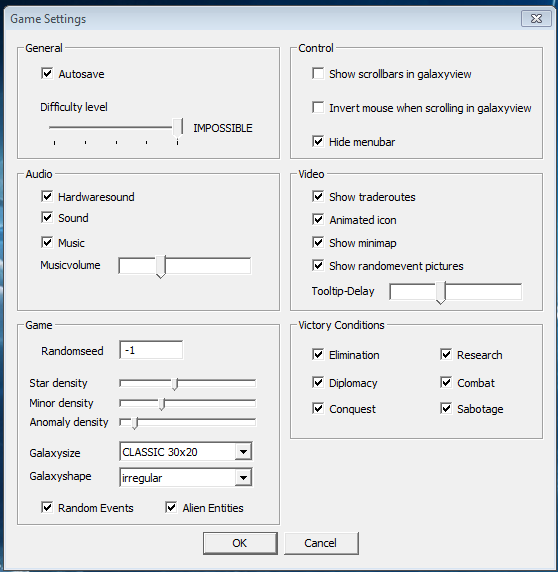
Task: Toggle Show minimap option
Action: click(x=318, y=242)
